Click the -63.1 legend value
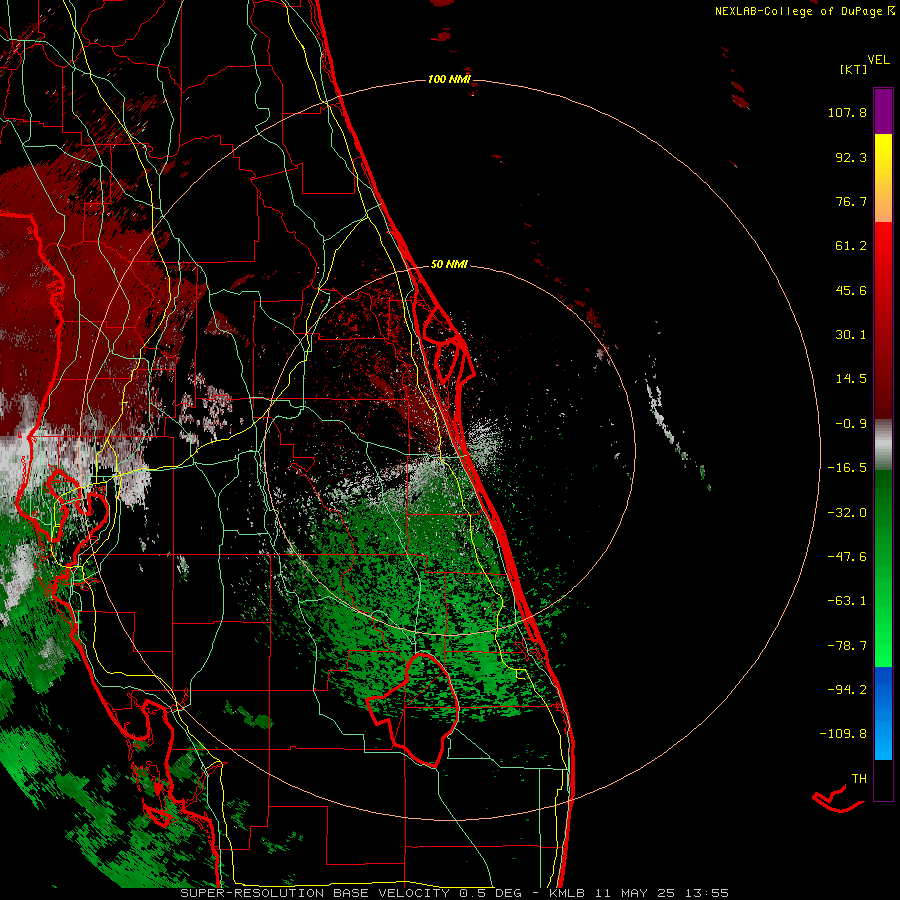Viewport: 900px width, 900px height. click(847, 601)
